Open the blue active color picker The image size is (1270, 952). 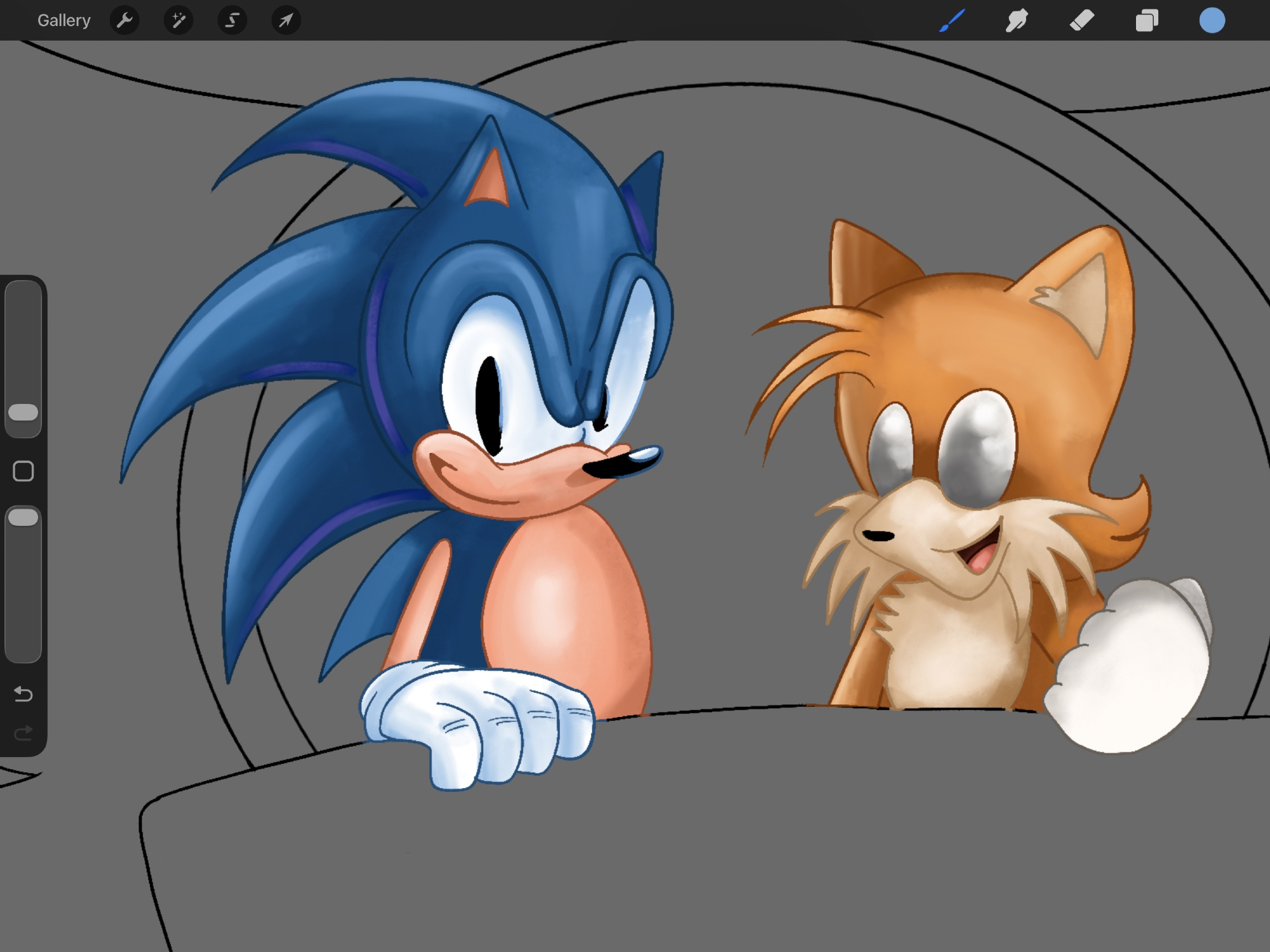point(1212,20)
